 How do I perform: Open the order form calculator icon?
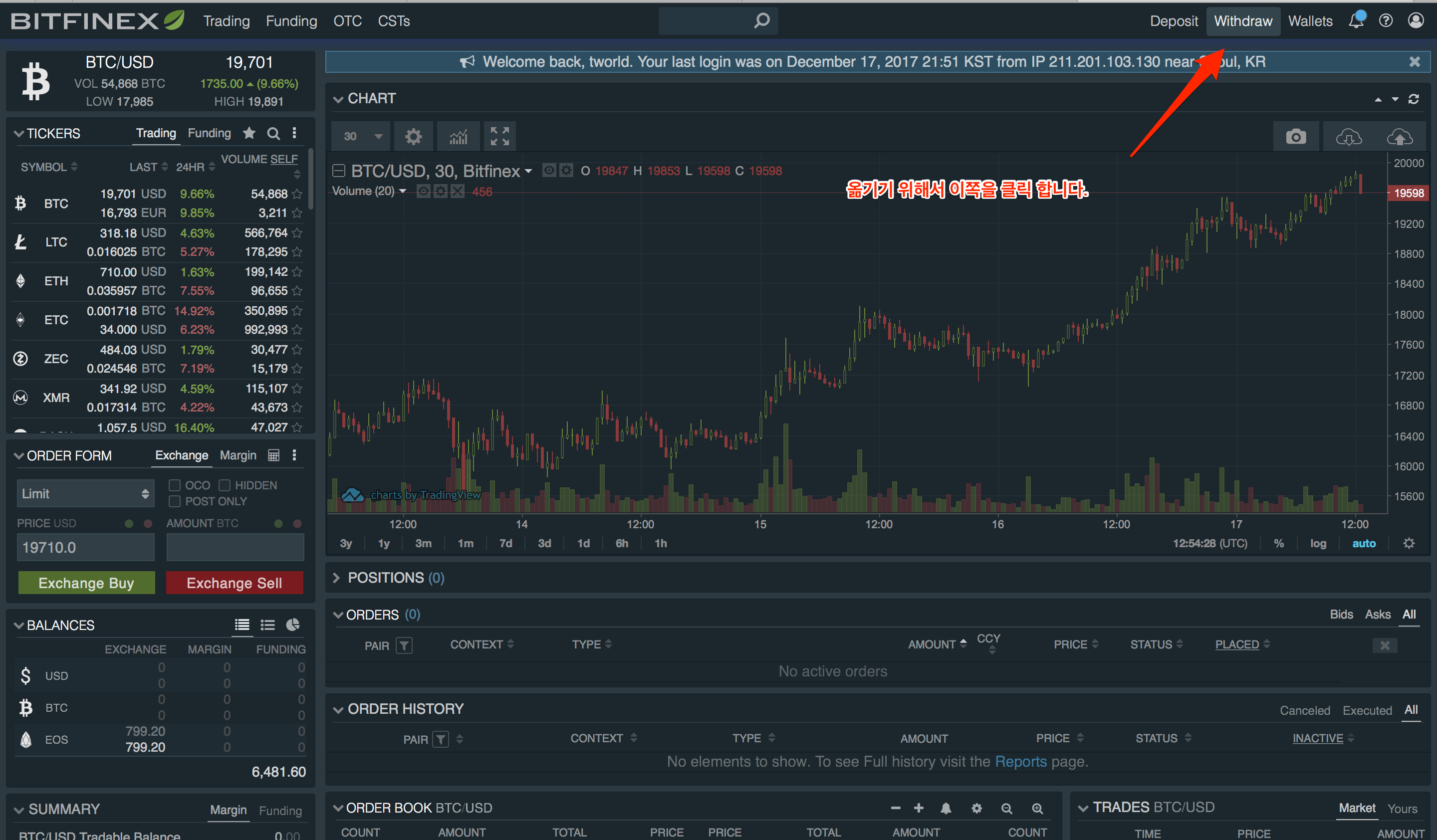pyautogui.click(x=274, y=455)
